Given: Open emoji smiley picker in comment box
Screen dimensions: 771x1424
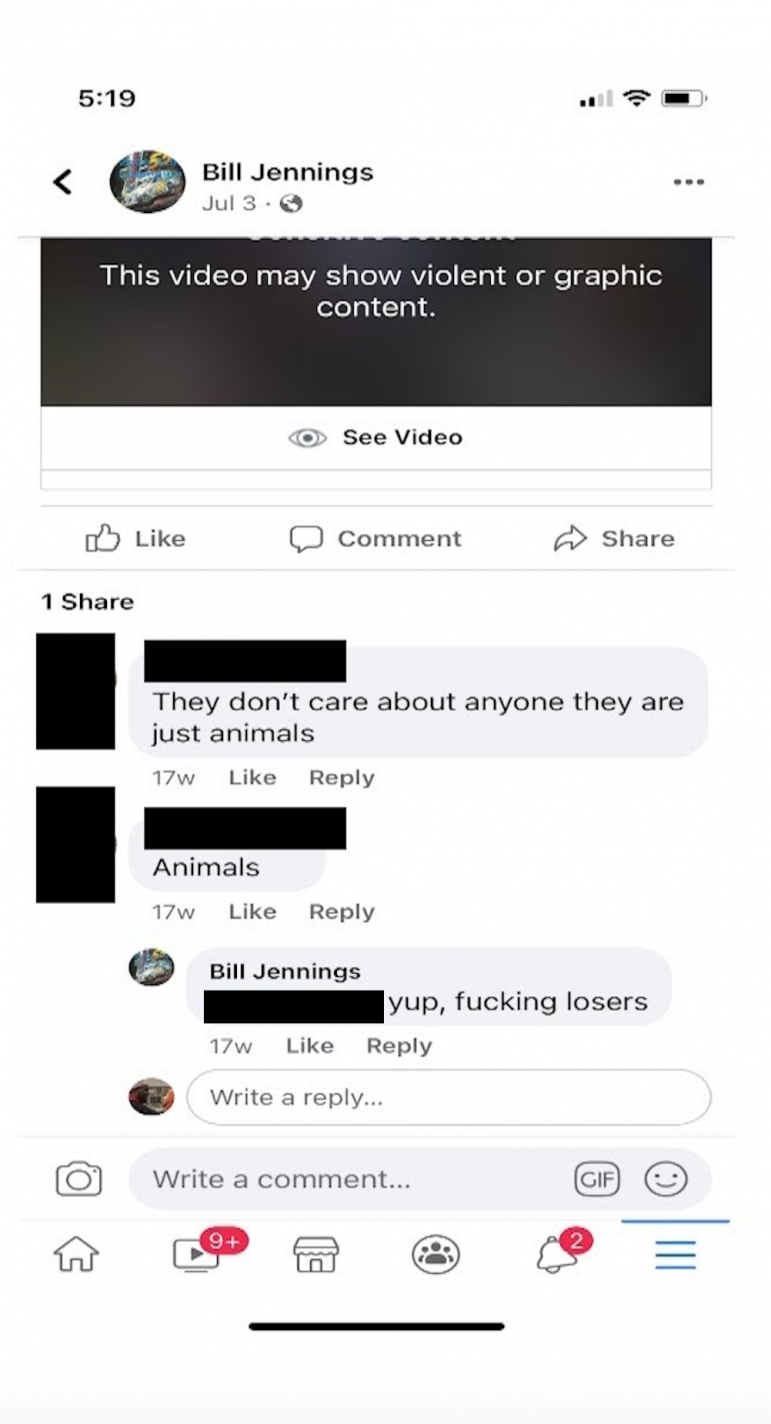Looking at the screenshot, I should coord(666,1179).
